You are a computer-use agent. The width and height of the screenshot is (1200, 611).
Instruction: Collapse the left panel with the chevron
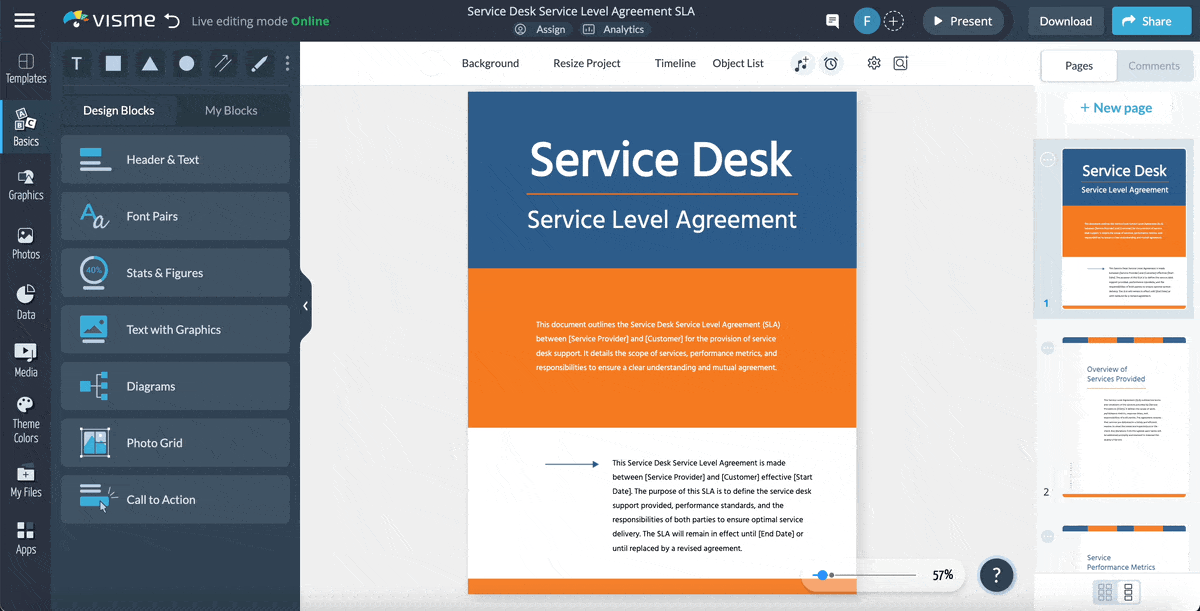[x=306, y=306]
